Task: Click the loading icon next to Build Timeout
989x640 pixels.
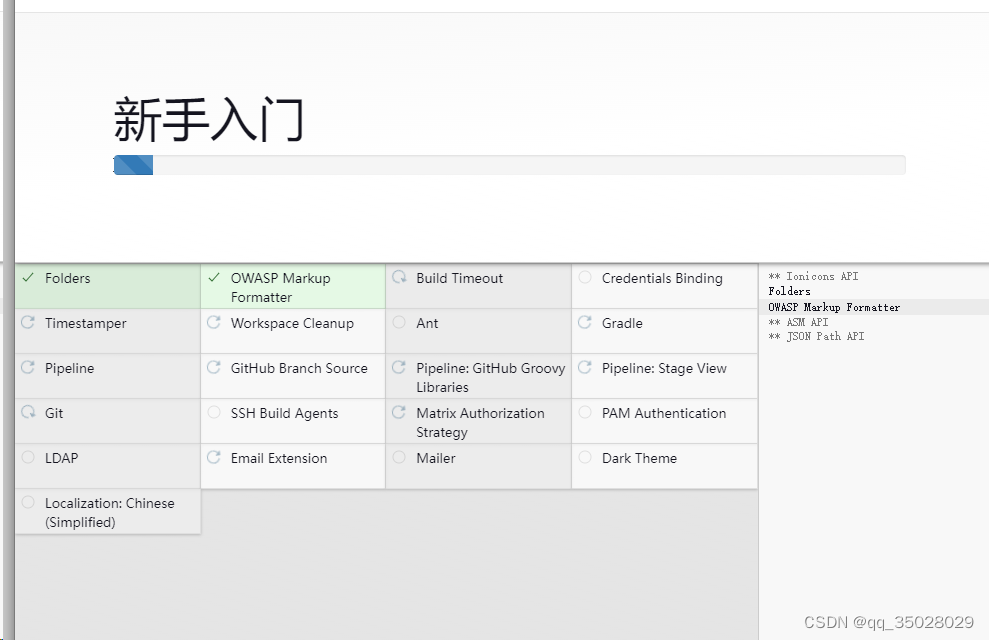Action: (399, 278)
